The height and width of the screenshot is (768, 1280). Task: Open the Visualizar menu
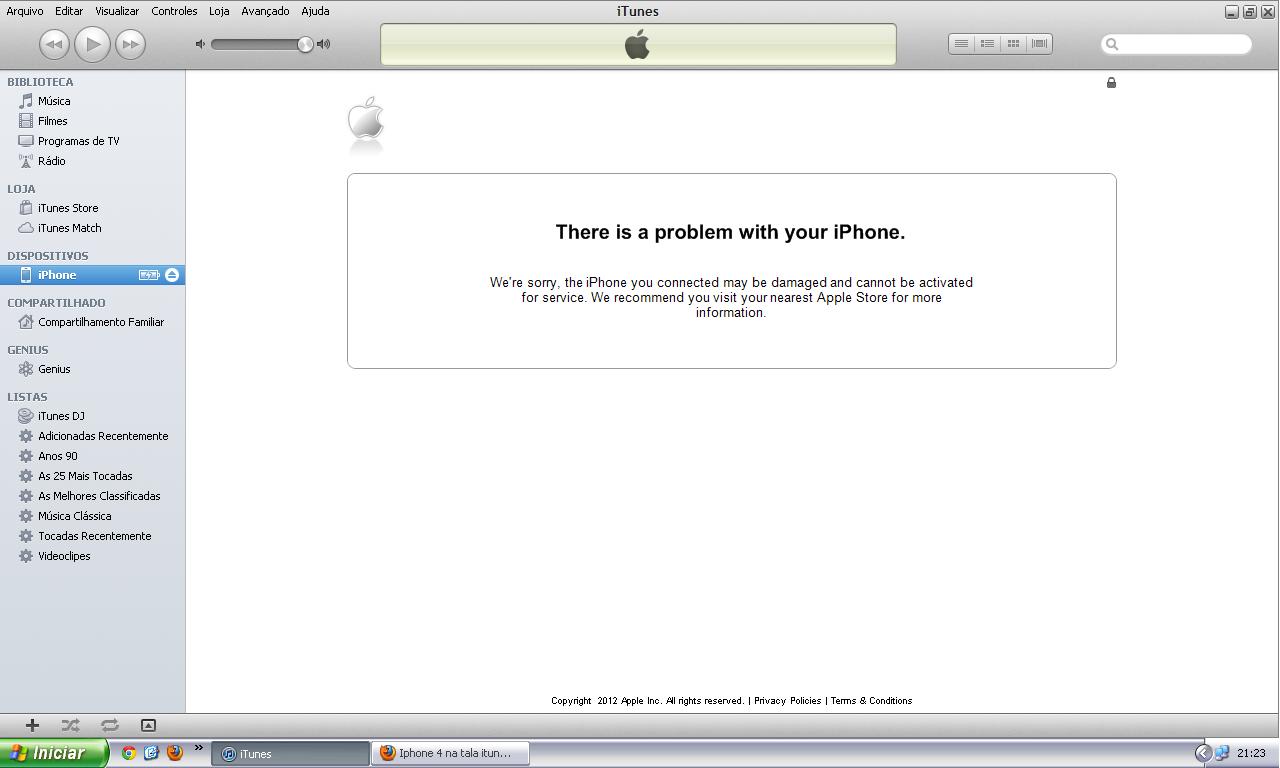[117, 11]
